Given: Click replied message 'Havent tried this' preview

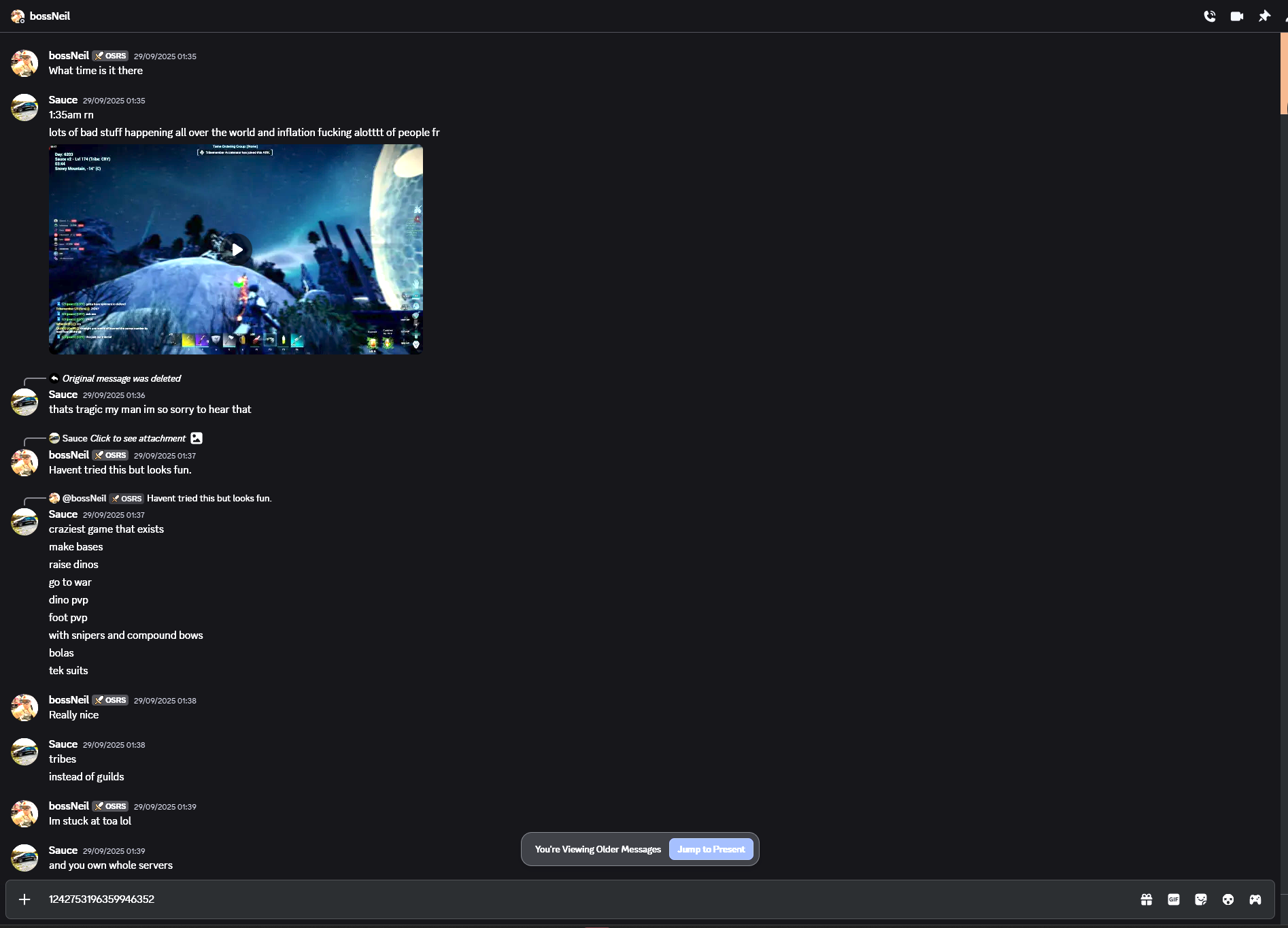Looking at the screenshot, I should pos(209,498).
